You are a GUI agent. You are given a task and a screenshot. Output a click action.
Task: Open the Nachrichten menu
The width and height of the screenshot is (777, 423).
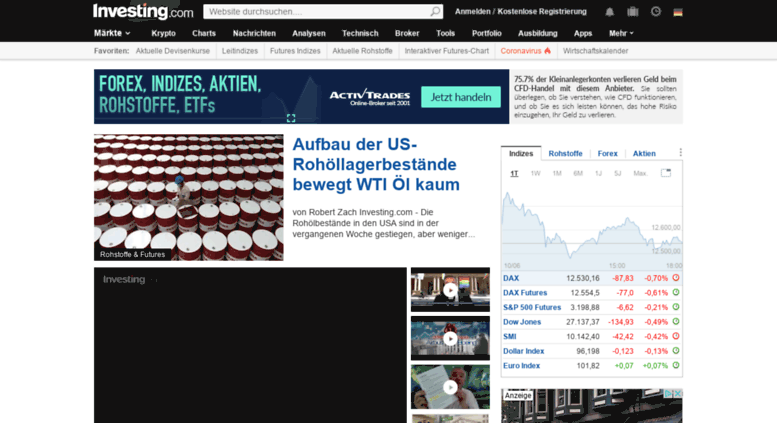[254, 33]
